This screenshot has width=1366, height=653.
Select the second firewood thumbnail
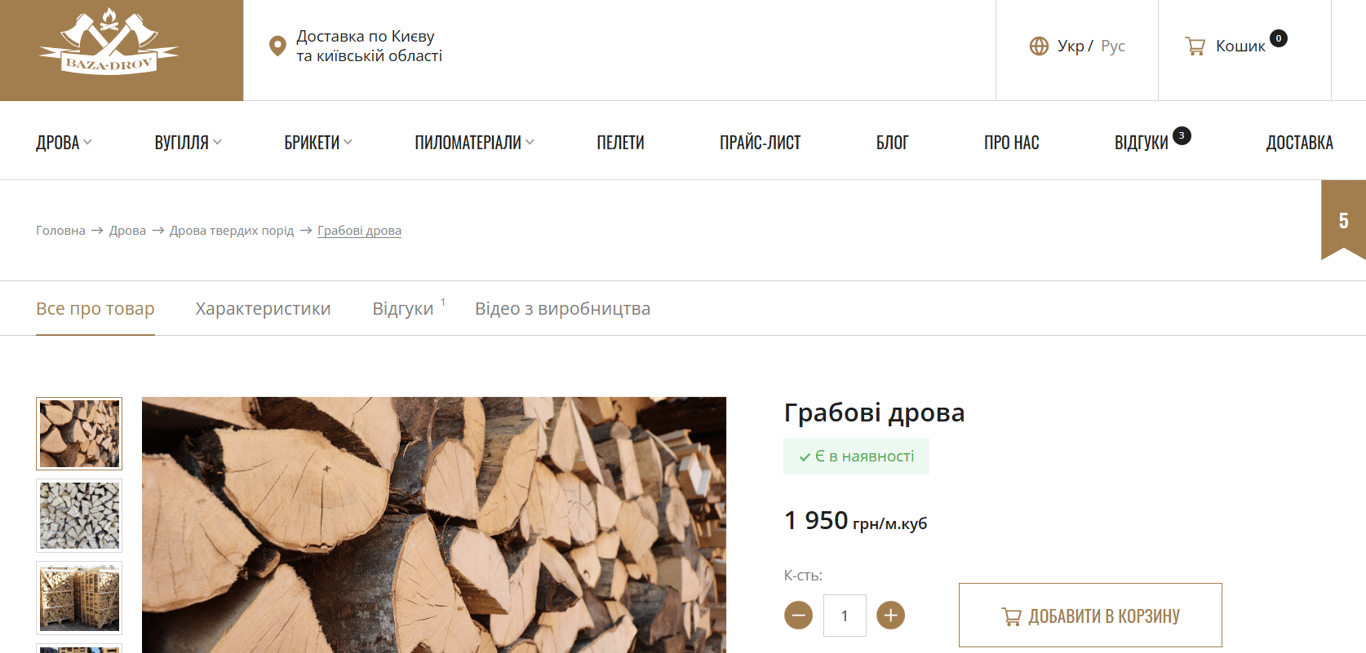click(x=79, y=515)
